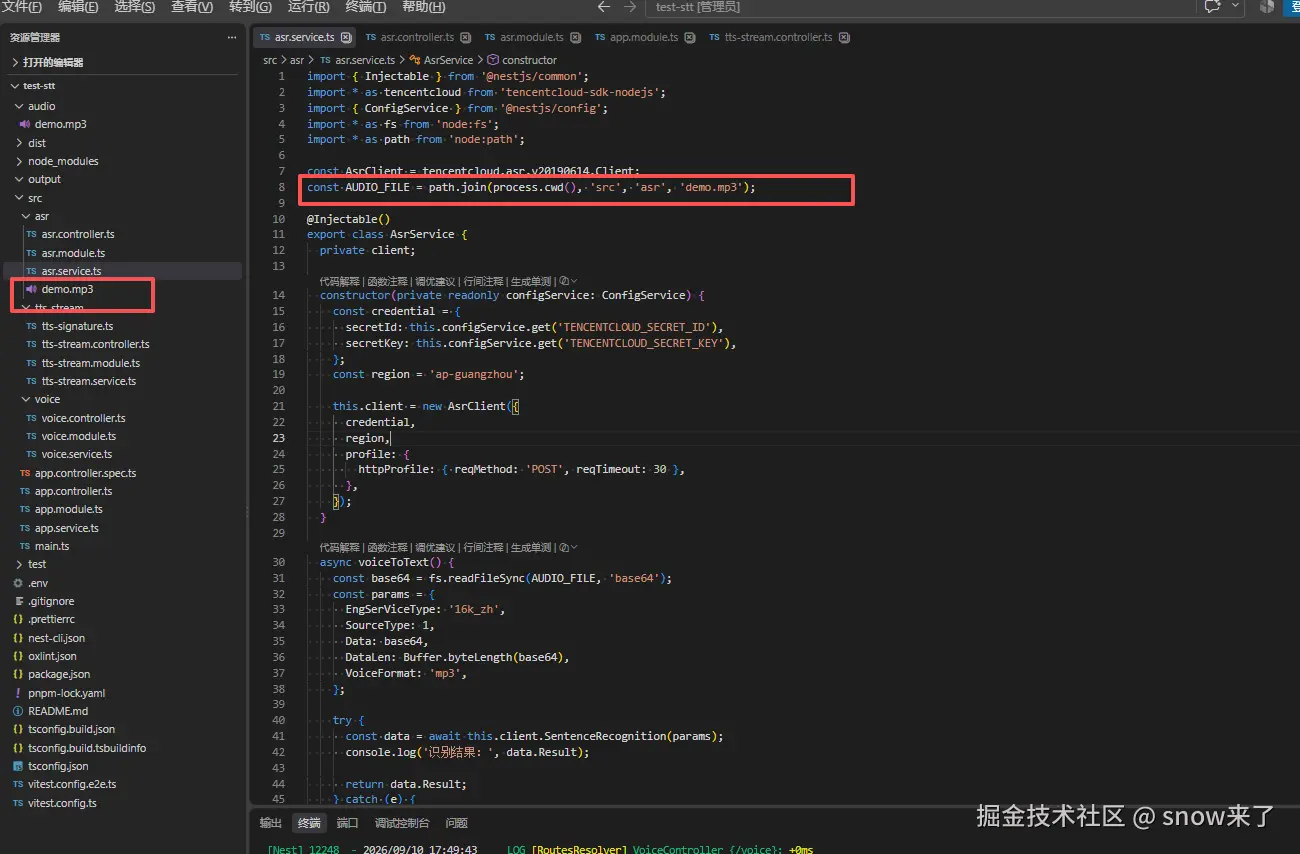Viewport: 1300px width, 854px height.
Task: Open the 文件(F) menu
Action: pos(22,7)
